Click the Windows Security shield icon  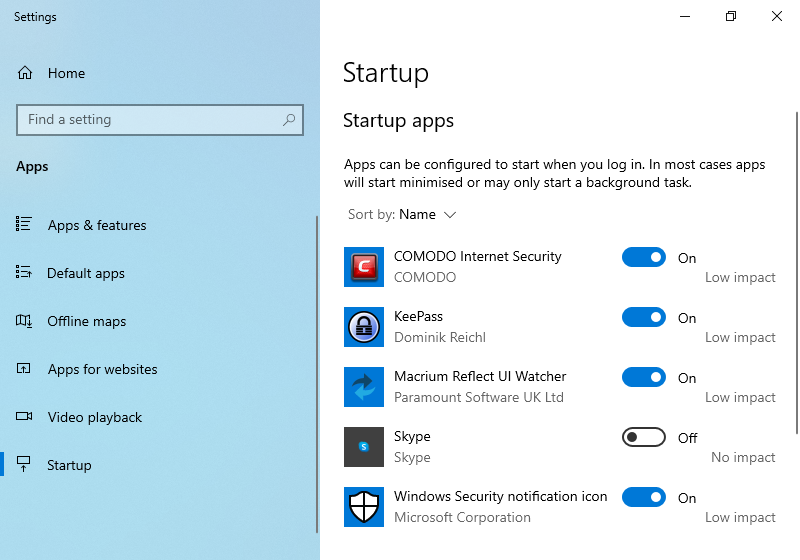click(x=364, y=506)
